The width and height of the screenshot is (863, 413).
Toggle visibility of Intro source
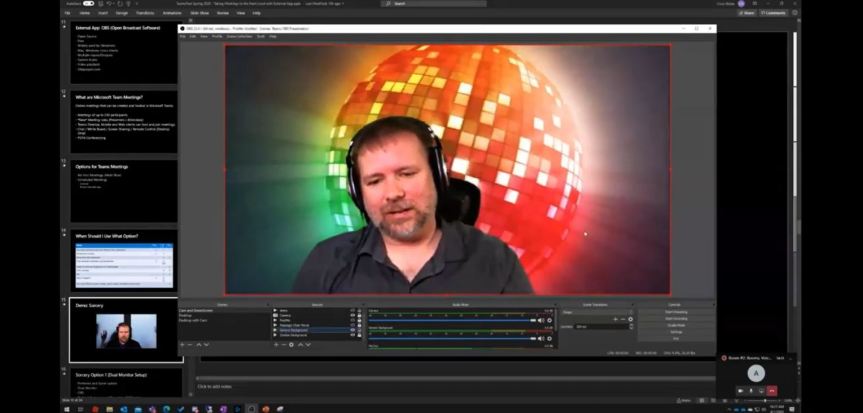(x=352, y=310)
